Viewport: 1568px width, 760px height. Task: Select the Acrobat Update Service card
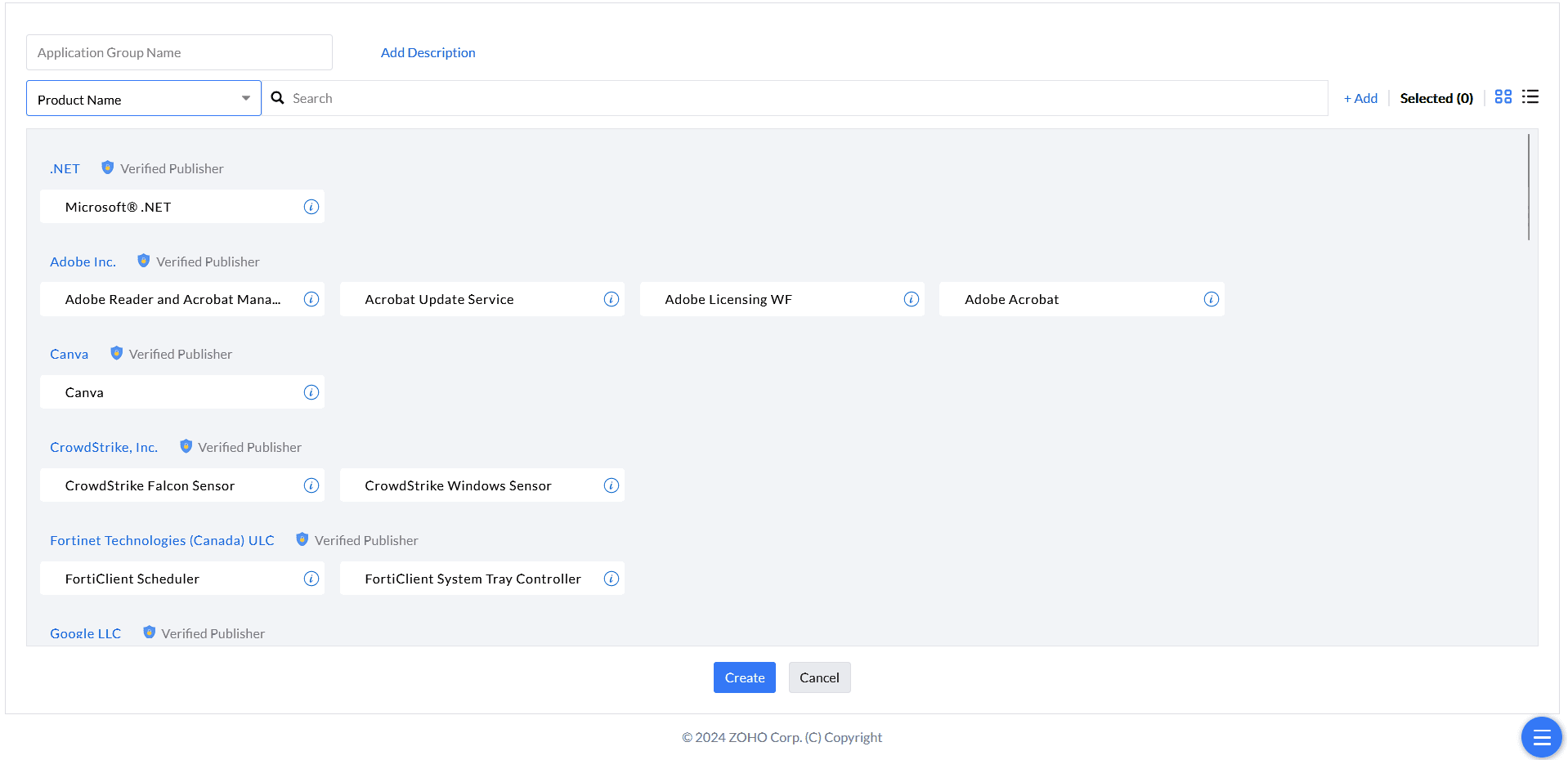[x=482, y=299]
